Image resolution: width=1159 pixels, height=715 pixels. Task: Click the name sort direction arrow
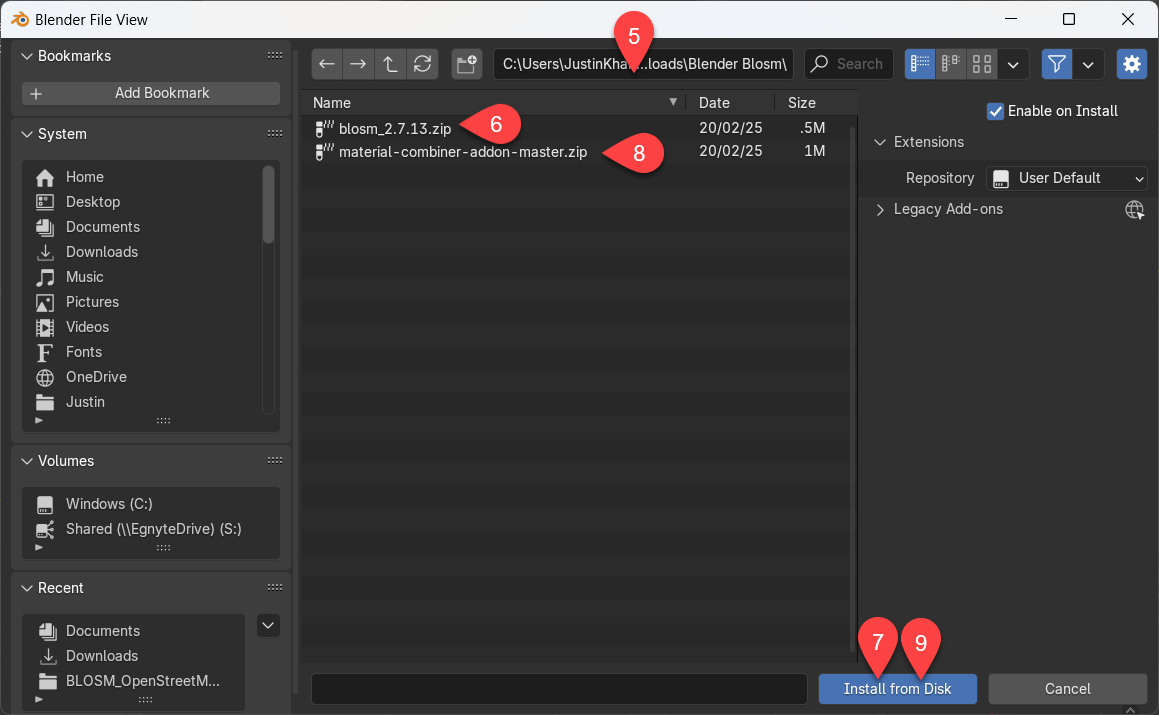tap(673, 102)
